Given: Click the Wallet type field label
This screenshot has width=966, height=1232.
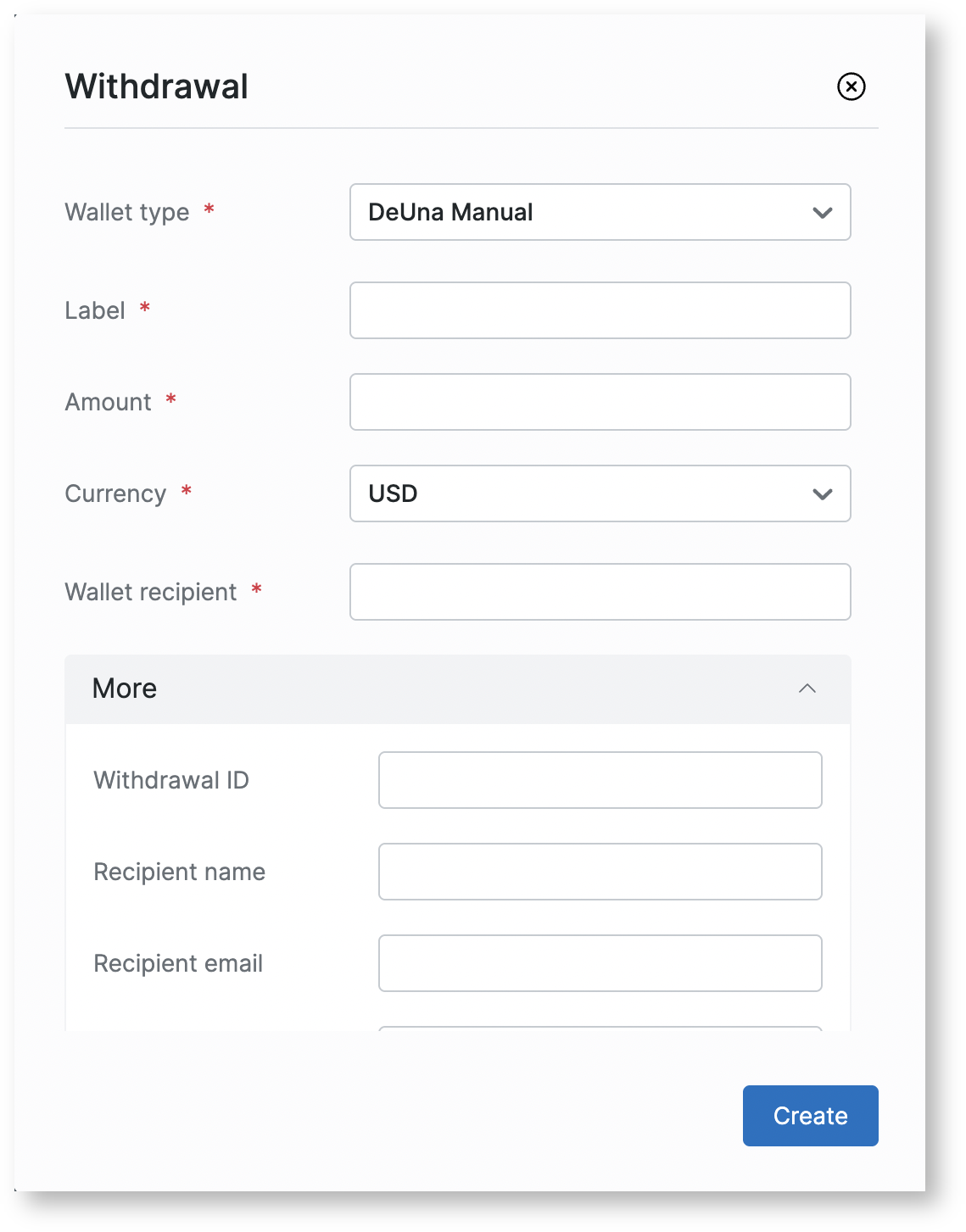Looking at the screenshot, I should point(127,212).
